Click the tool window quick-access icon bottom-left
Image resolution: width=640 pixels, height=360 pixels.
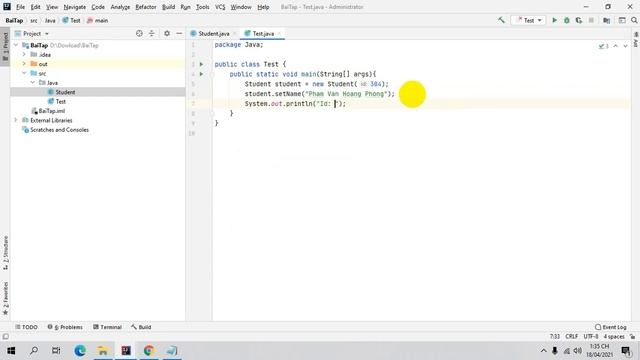[5, 337]
